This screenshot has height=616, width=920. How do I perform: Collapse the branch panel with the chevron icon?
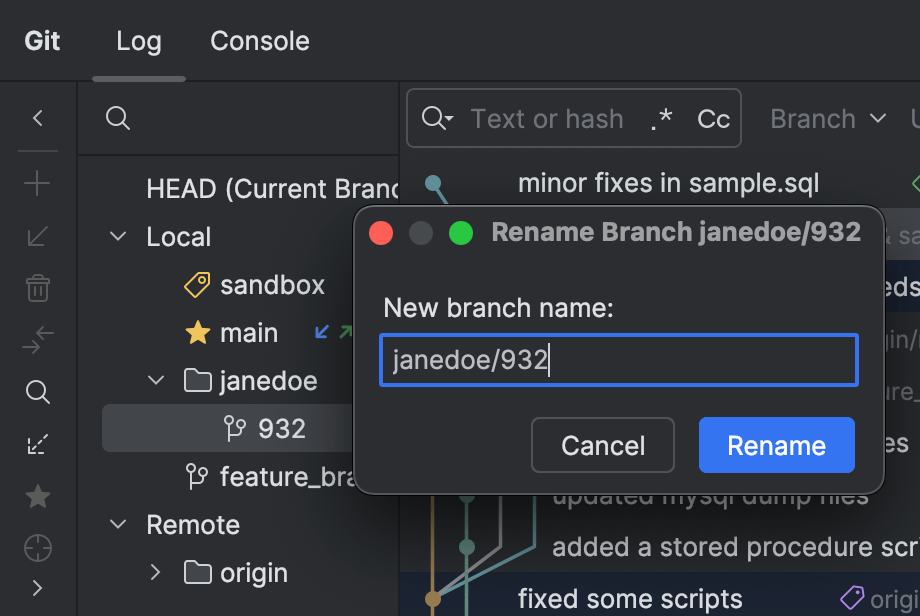click(37, 117)
